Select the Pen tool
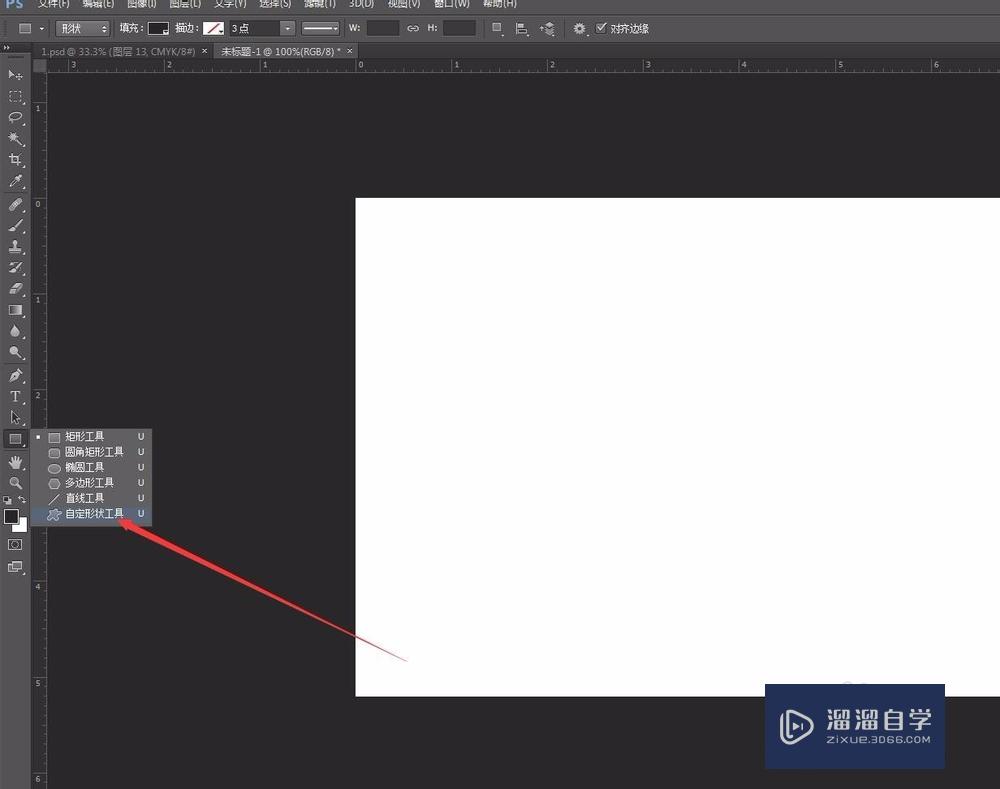The image size is (1000, 789). point(14,375)
